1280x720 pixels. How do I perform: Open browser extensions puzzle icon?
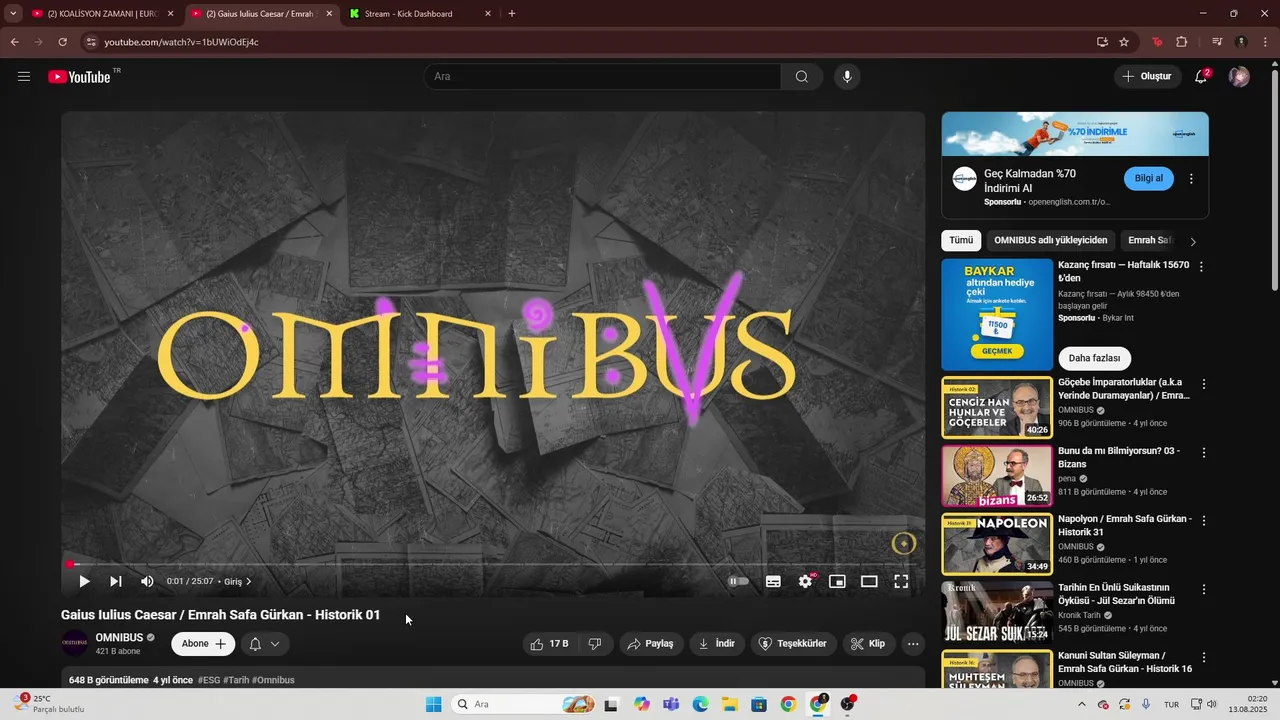click(x=1181, y=42)
